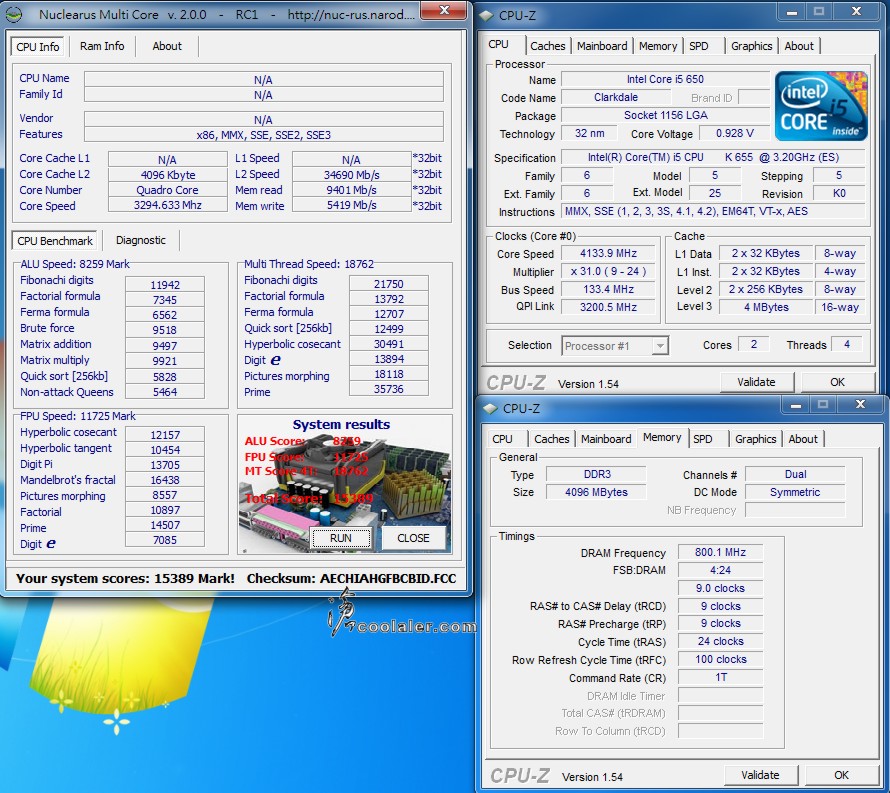The width and height of the screenshot is (890, 793).
Task: Open About tab in CPU-Z processor window
Action: tap(799, 46)
